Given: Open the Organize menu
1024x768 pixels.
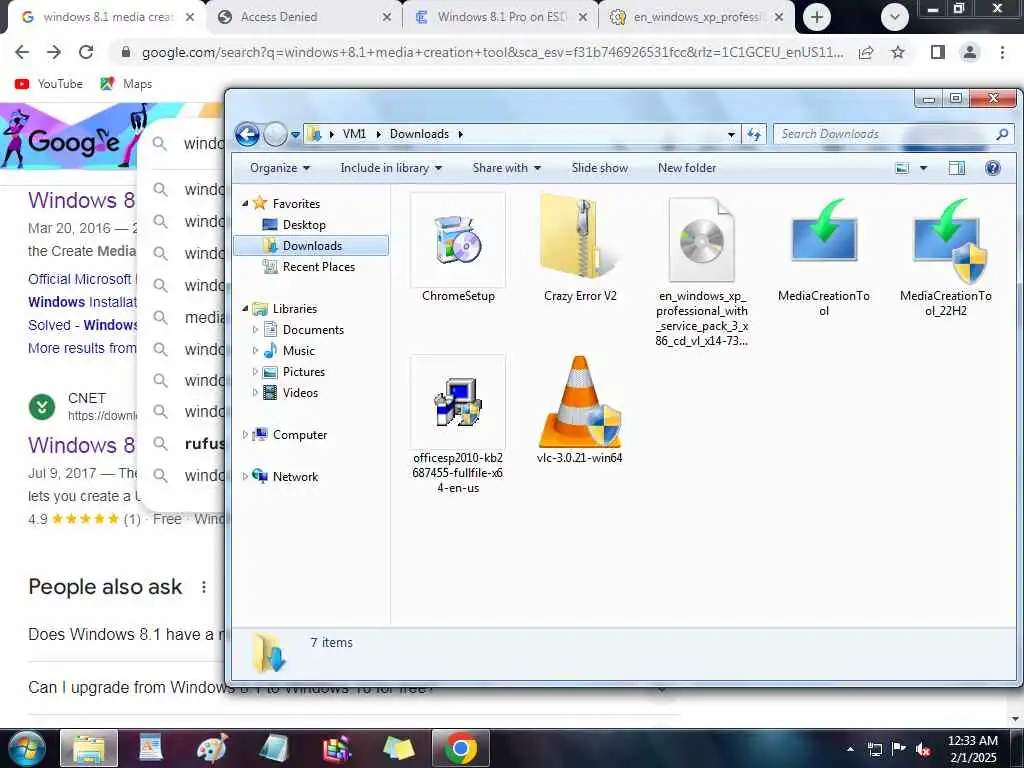Looking at the screenshot, I should point(280,168).
